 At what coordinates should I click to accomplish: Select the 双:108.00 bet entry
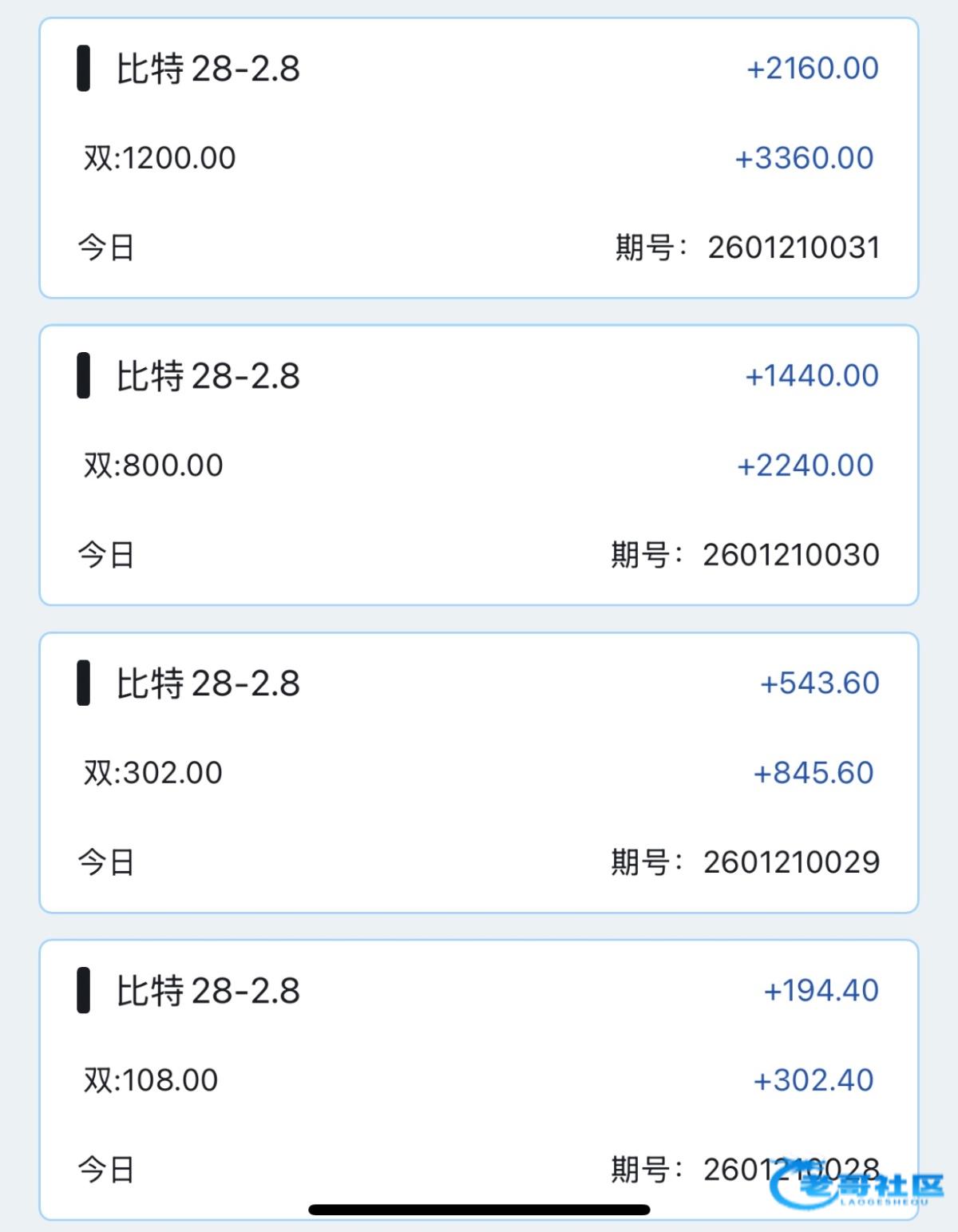(151, 1079)
